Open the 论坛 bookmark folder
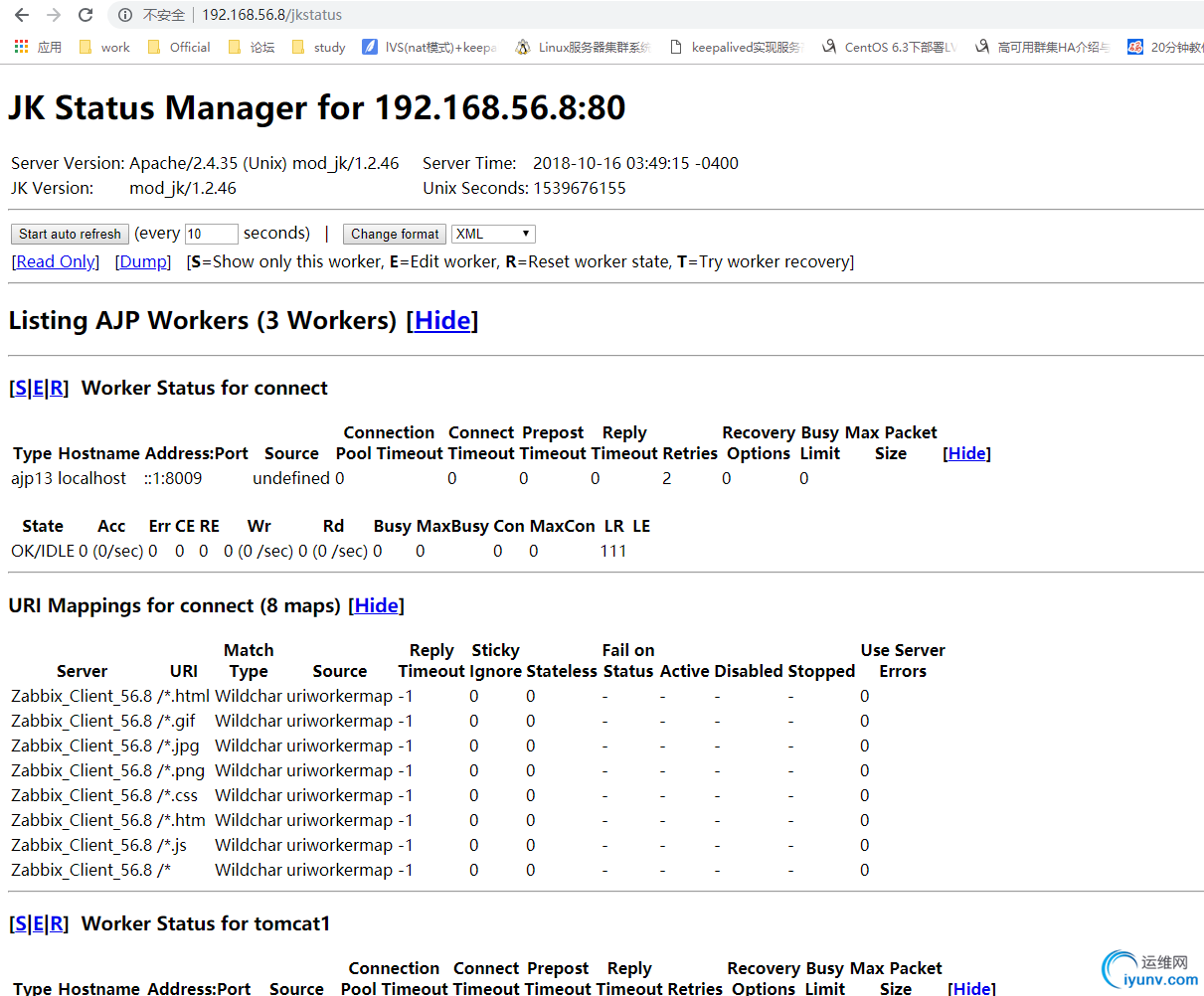 coord(251,47)
